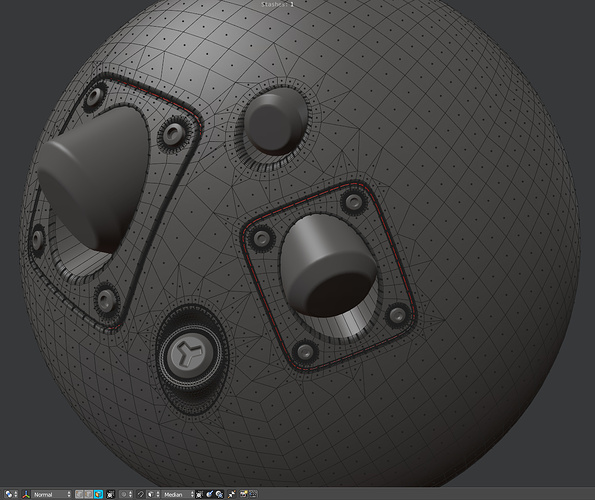Viewport: 595px width, 500px height.
Task: Toggle auto merge editing icon
Action: [231, 494]
